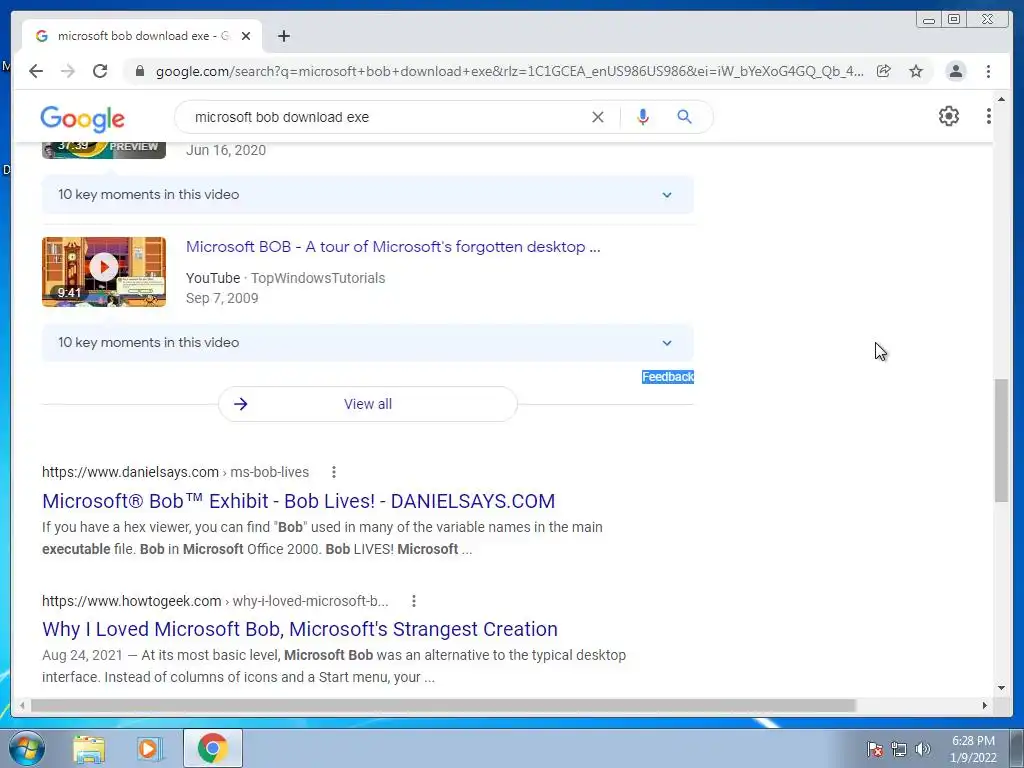
Task: Open the 37:39 preview video thumbnail
Action: coord(104,149)
